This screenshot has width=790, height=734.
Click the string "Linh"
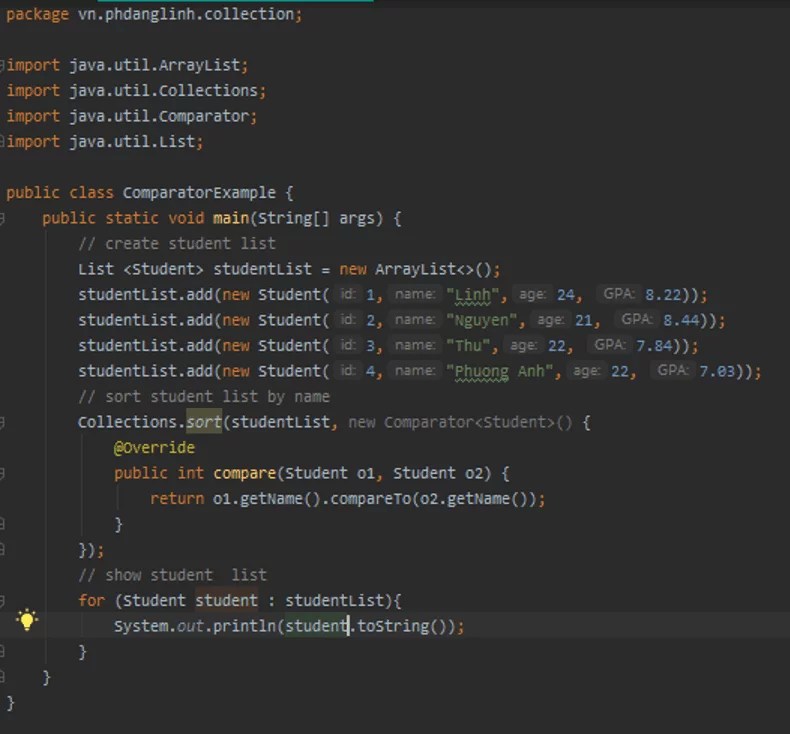[x=473, y=295]
